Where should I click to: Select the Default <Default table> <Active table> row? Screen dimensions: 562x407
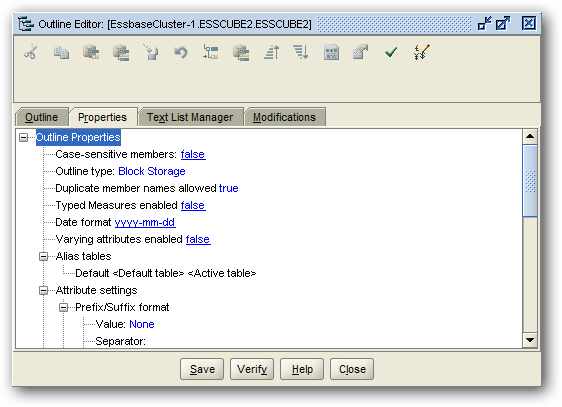pos(166,273)
